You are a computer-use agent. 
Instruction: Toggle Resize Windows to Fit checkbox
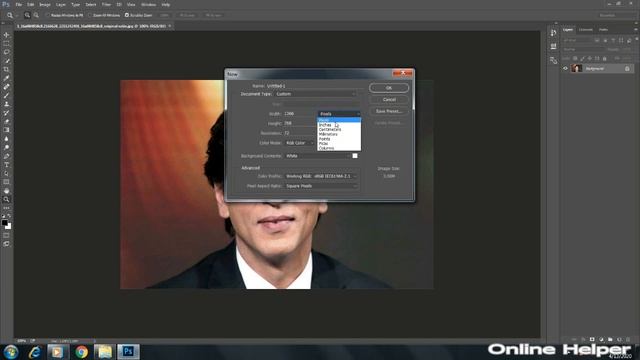pyautogui.click(x=48, y=15)
